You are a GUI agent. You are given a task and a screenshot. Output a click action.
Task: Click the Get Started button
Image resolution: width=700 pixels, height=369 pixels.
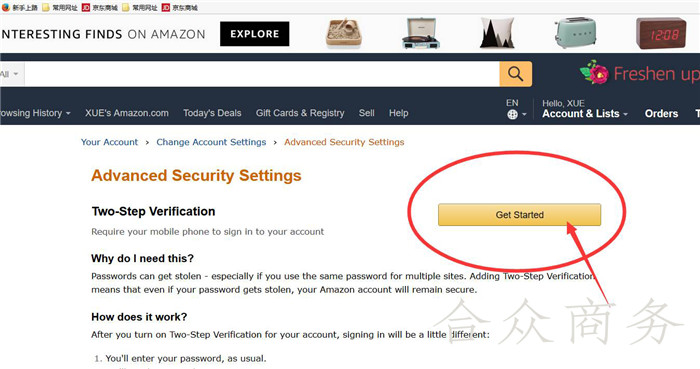coord(519,215)
